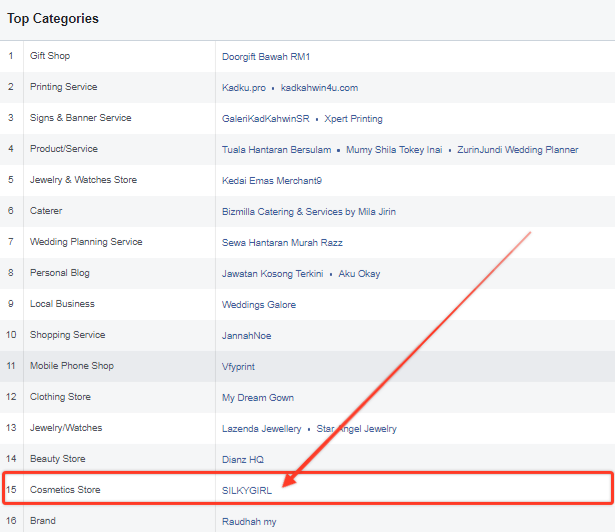Select the Cosmetics Store category
This screenshot has height=532, width=615.
click(65, 490)
